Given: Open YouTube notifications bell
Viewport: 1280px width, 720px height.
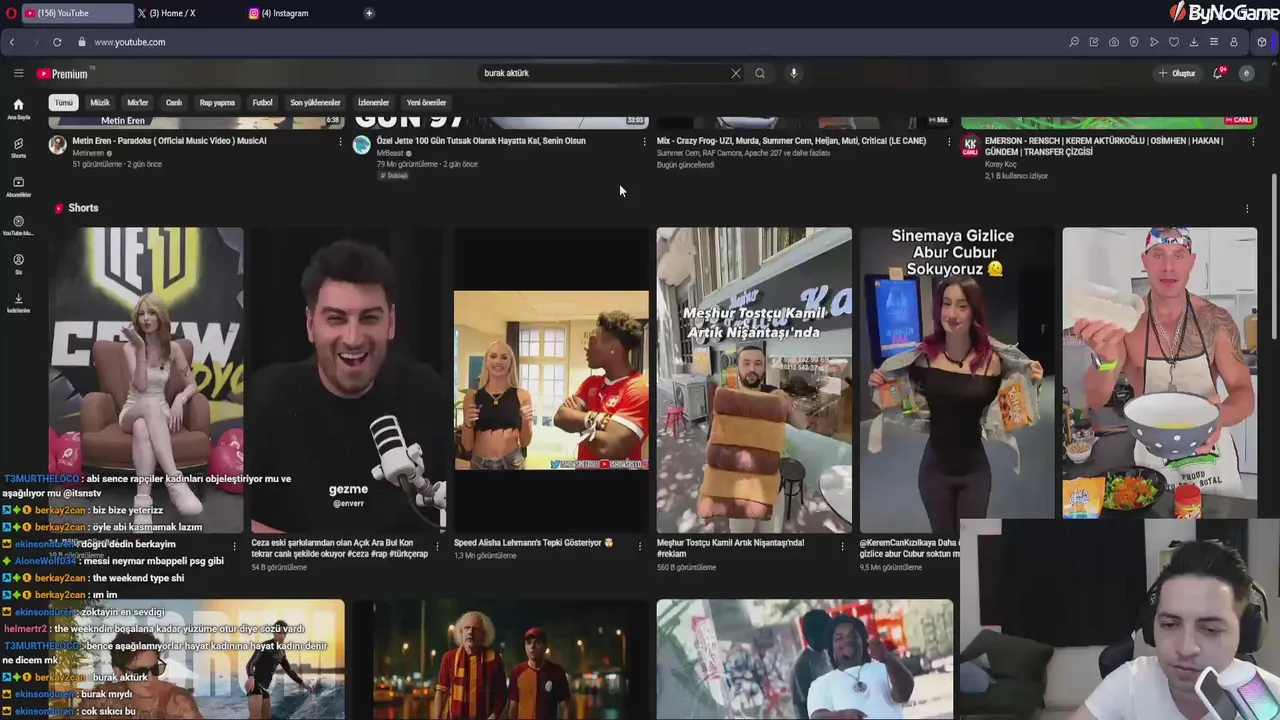Looking at the screenshot, I should pyautogui.click(x=1218, y=73).
